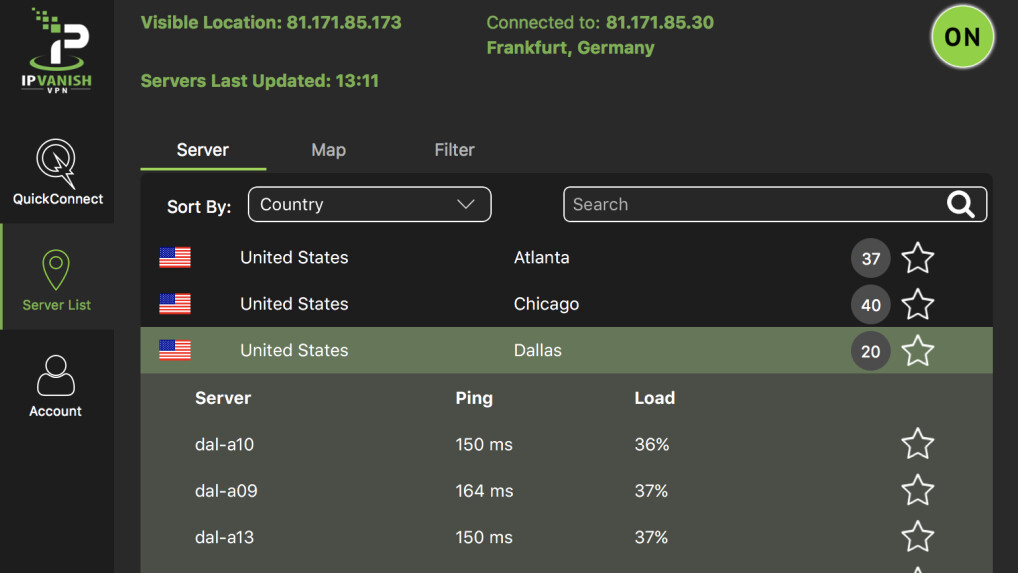Favorite server dal-a13 with its star
This screenshot has width=1018, height=573.
pyautogui.click(x=917, y=537)
